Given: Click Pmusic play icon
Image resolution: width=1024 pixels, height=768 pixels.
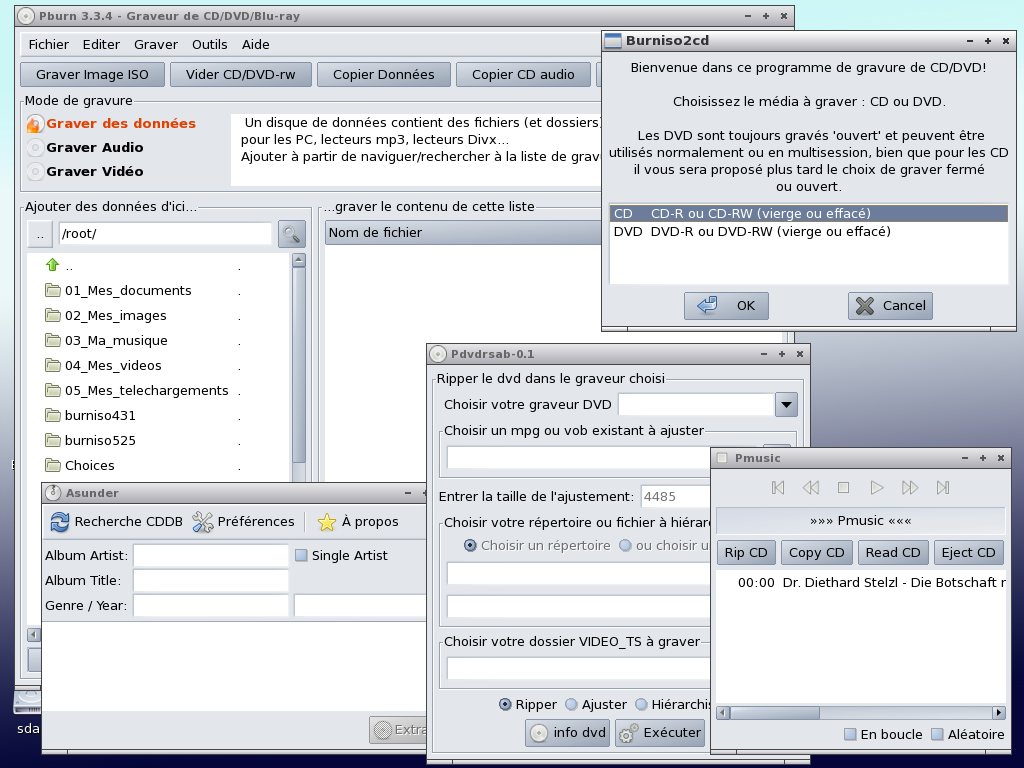Looking at the screenshot, I should [876, 488].
